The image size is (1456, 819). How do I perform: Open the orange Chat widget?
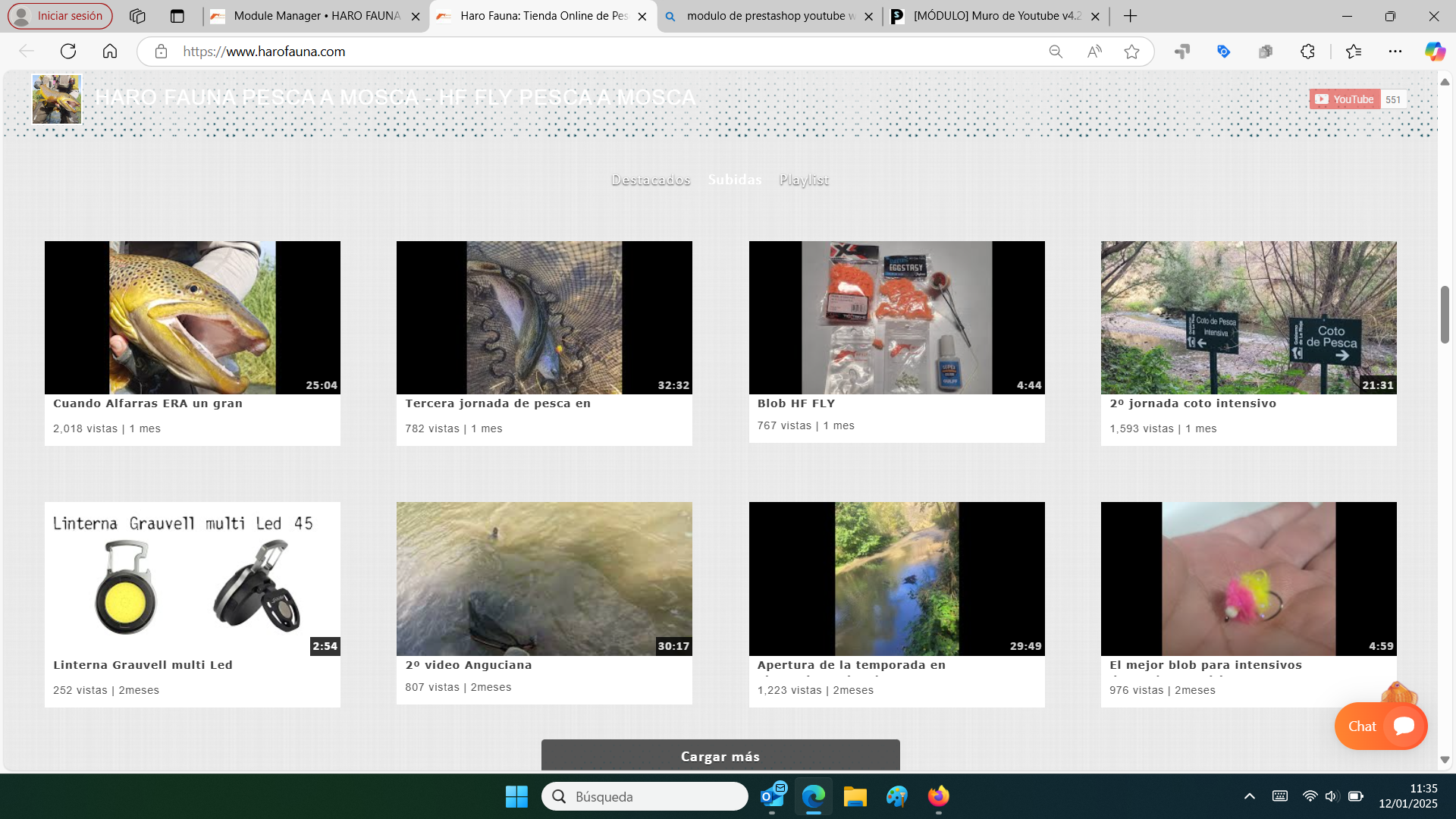pyautogui.click(x=1380, y=726)
